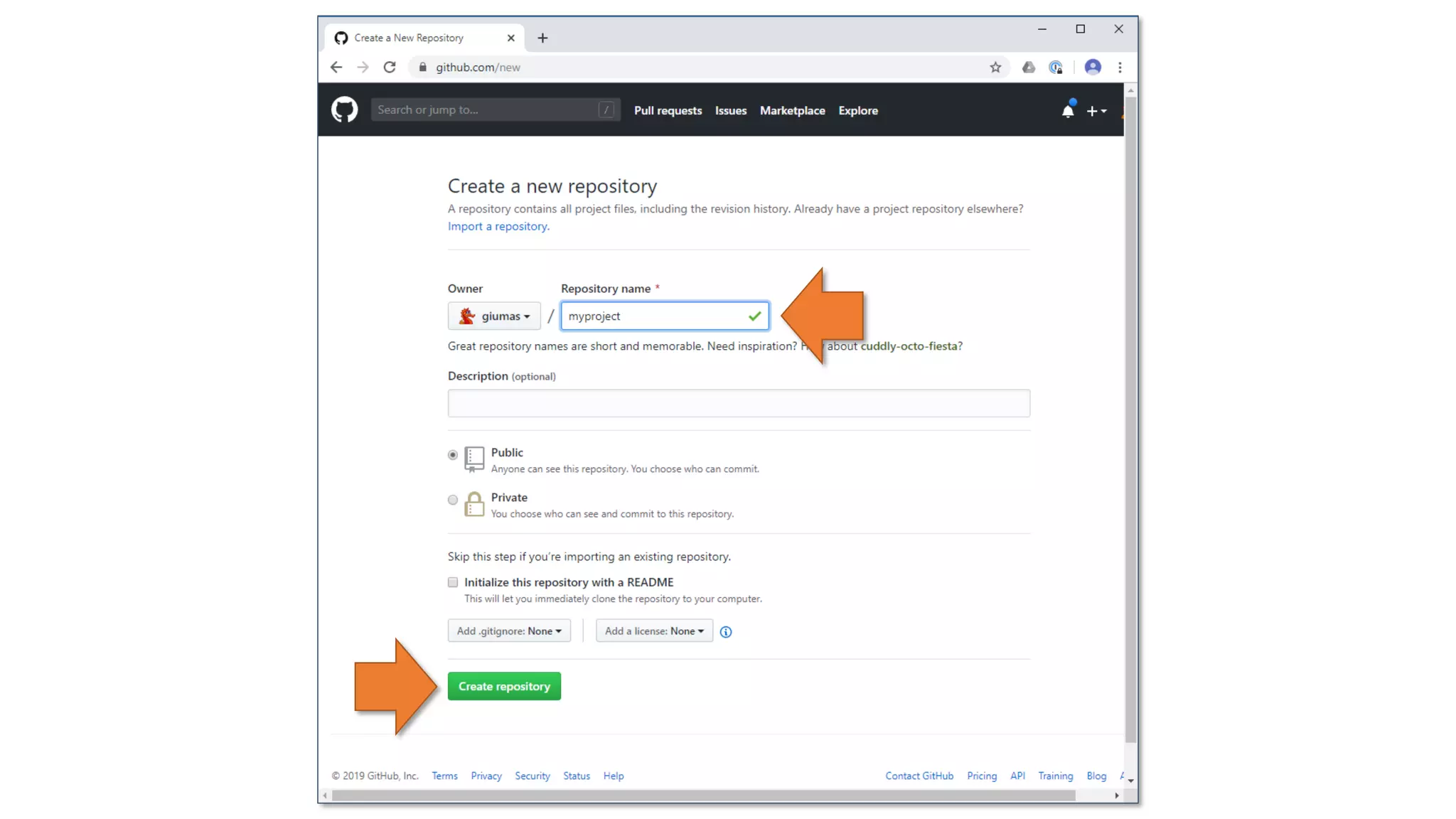The height and width of the screenshot is (819, 1456).
Task: Go back with browser back arrow
Action: (x=336, y=68)
